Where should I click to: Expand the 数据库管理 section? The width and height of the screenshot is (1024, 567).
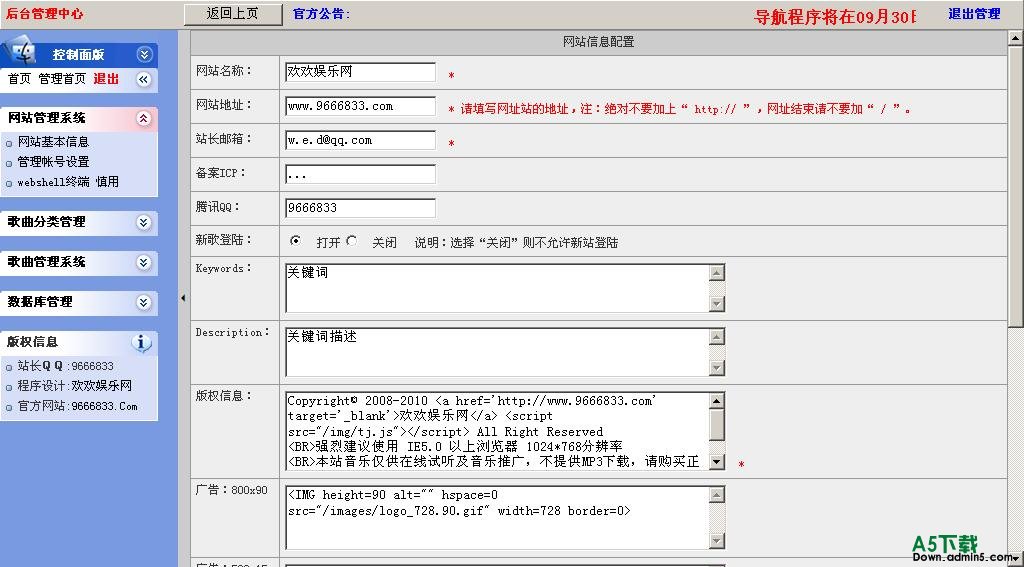click(144, 302)
